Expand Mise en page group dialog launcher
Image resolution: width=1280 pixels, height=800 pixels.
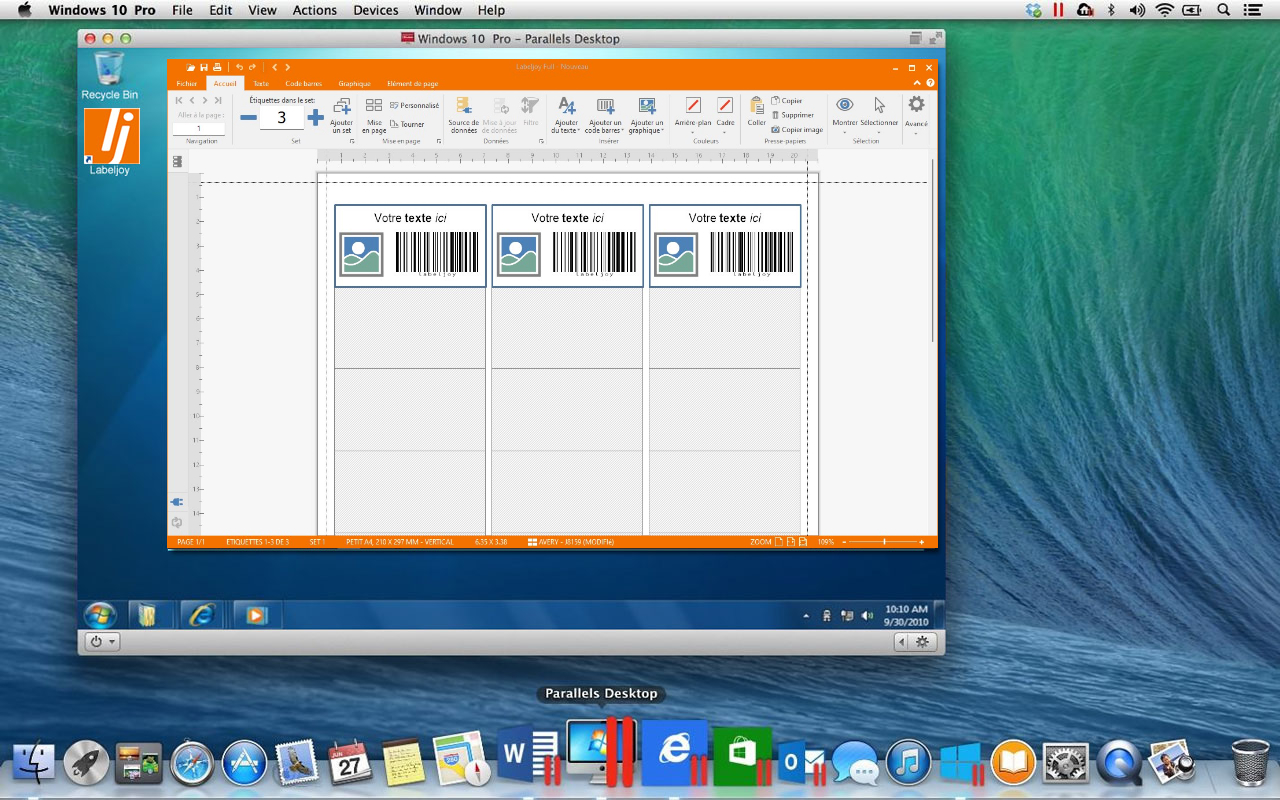439,142
